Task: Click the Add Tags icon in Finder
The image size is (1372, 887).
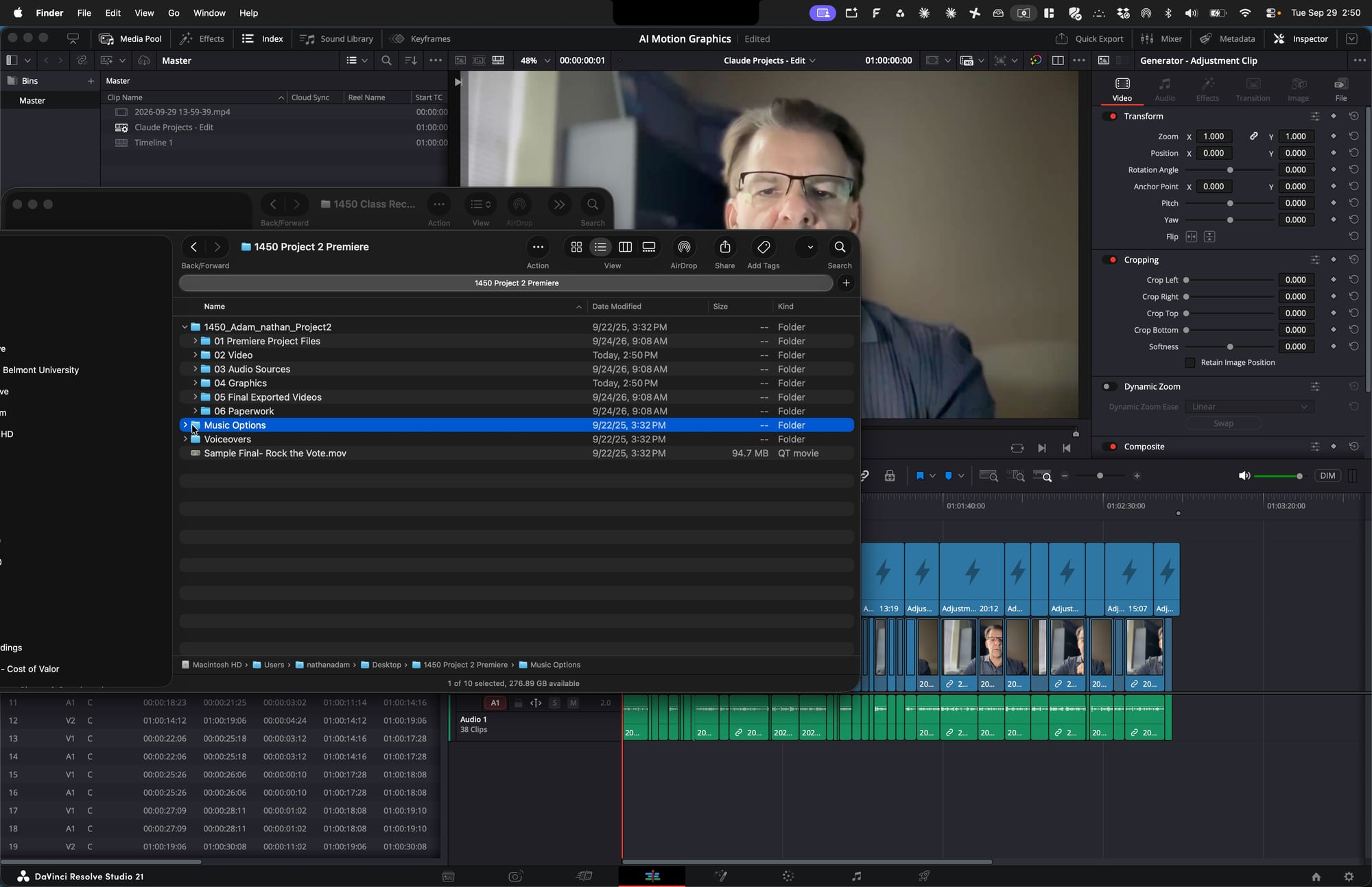Action: 764,247
